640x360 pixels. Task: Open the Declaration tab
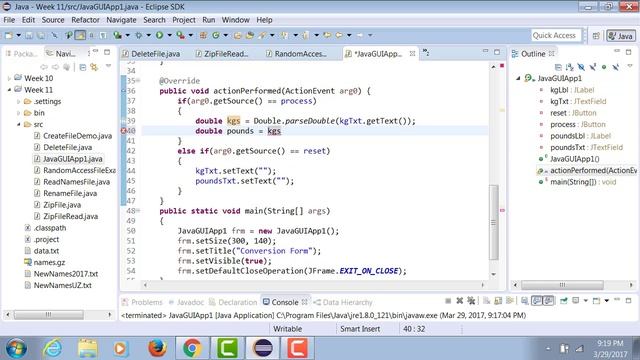point(233,302)
